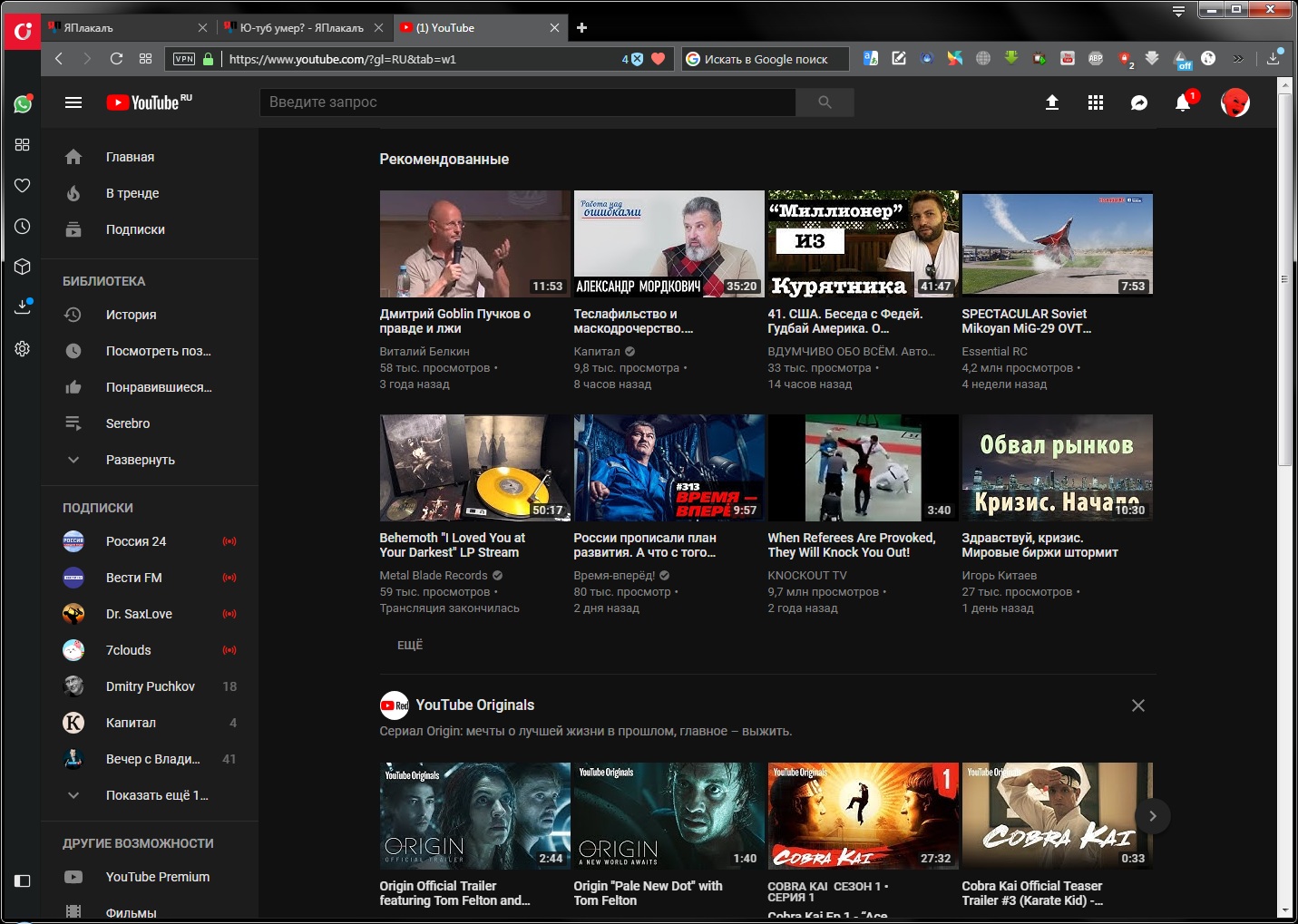The width and height of the screenshot is (1298, 924).
Task: Reload the page with refresh icon
Action: (x=116, y=59)
